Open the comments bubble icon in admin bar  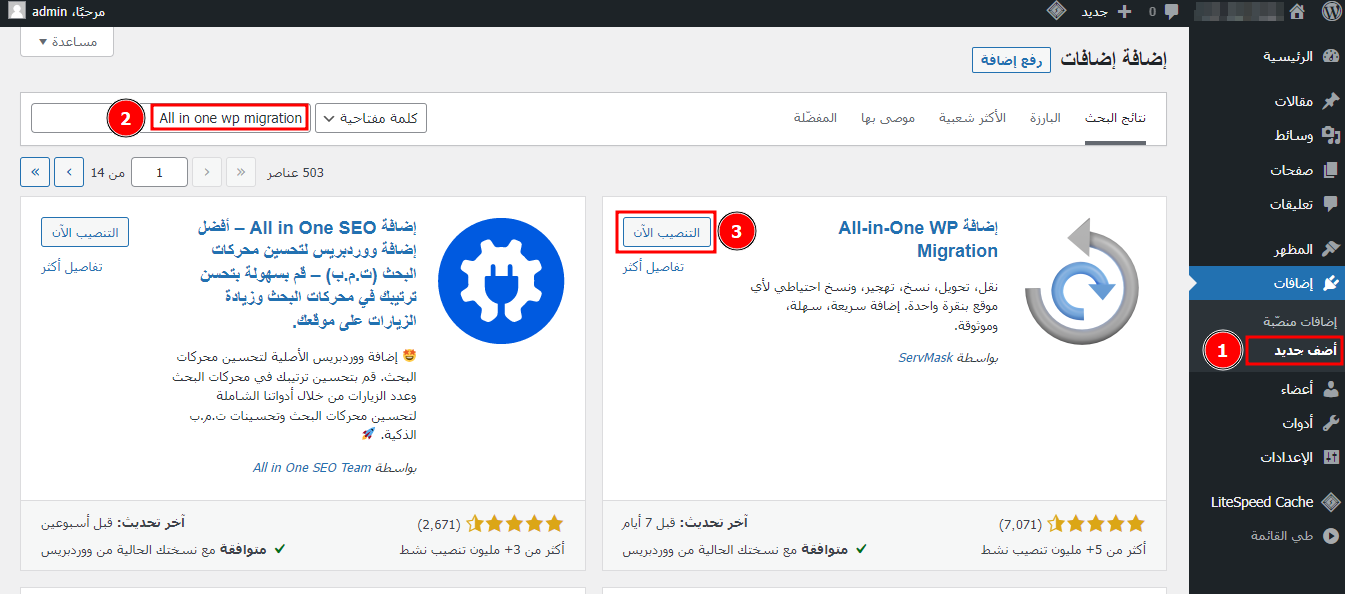click(x=1171, y=12)
